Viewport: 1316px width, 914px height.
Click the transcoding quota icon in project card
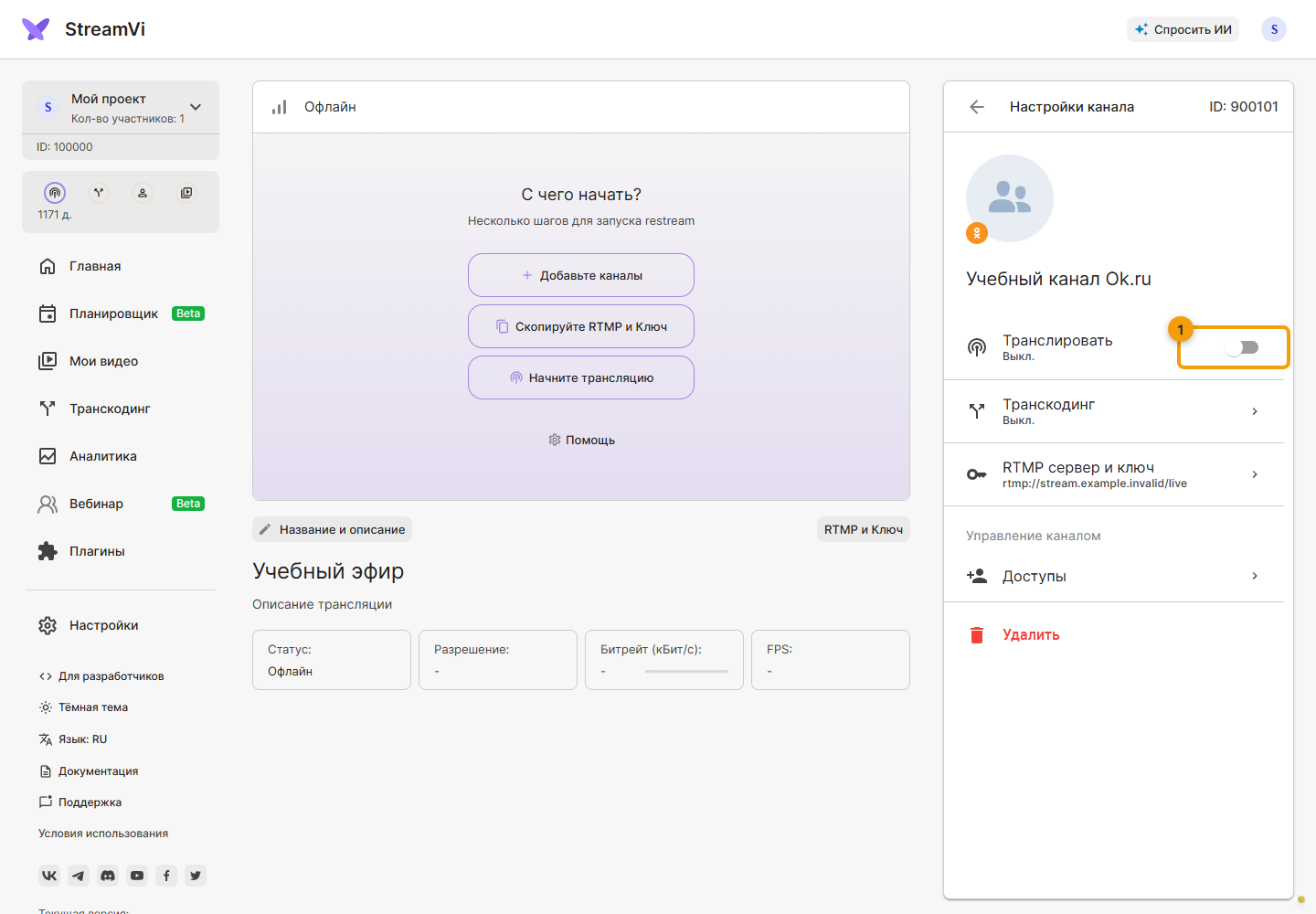[99, 193]
